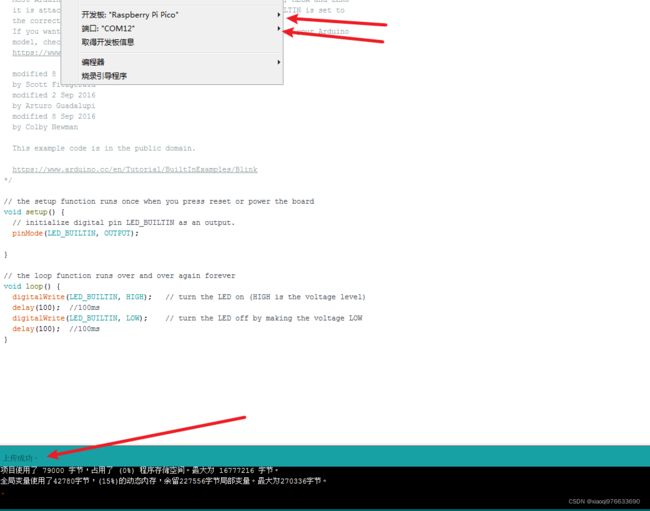Click the first "delay(100); //100ms" line

point(56,308)
